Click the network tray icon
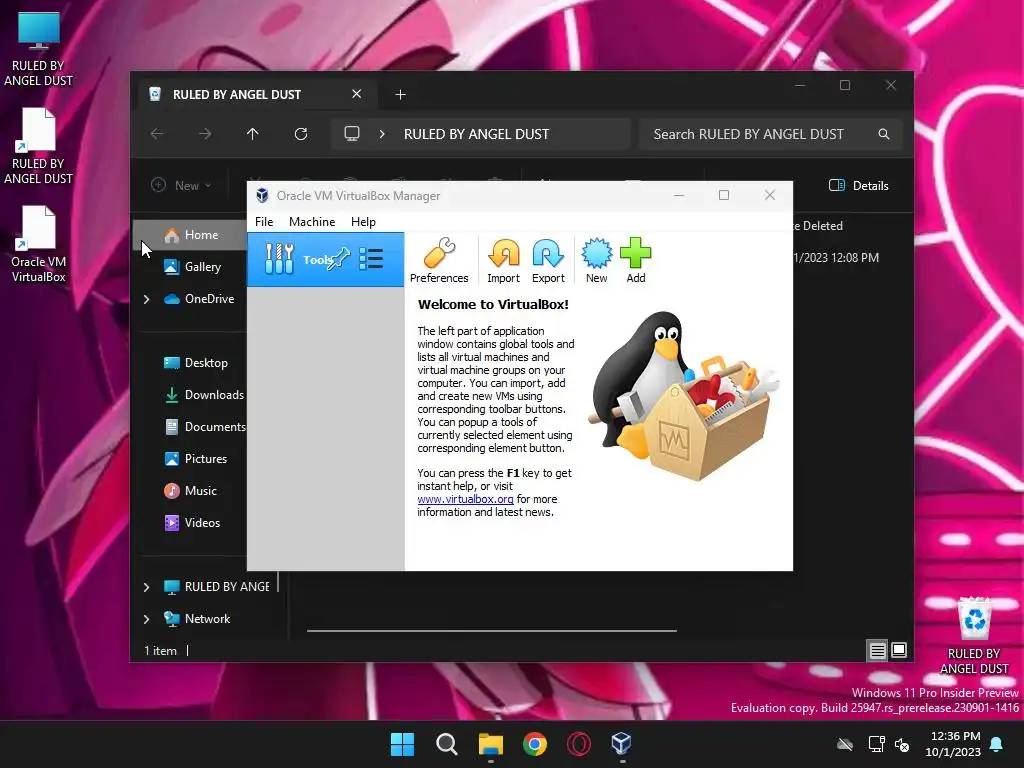The height and width of the screenshot is (768, 1024). point(876,744)
